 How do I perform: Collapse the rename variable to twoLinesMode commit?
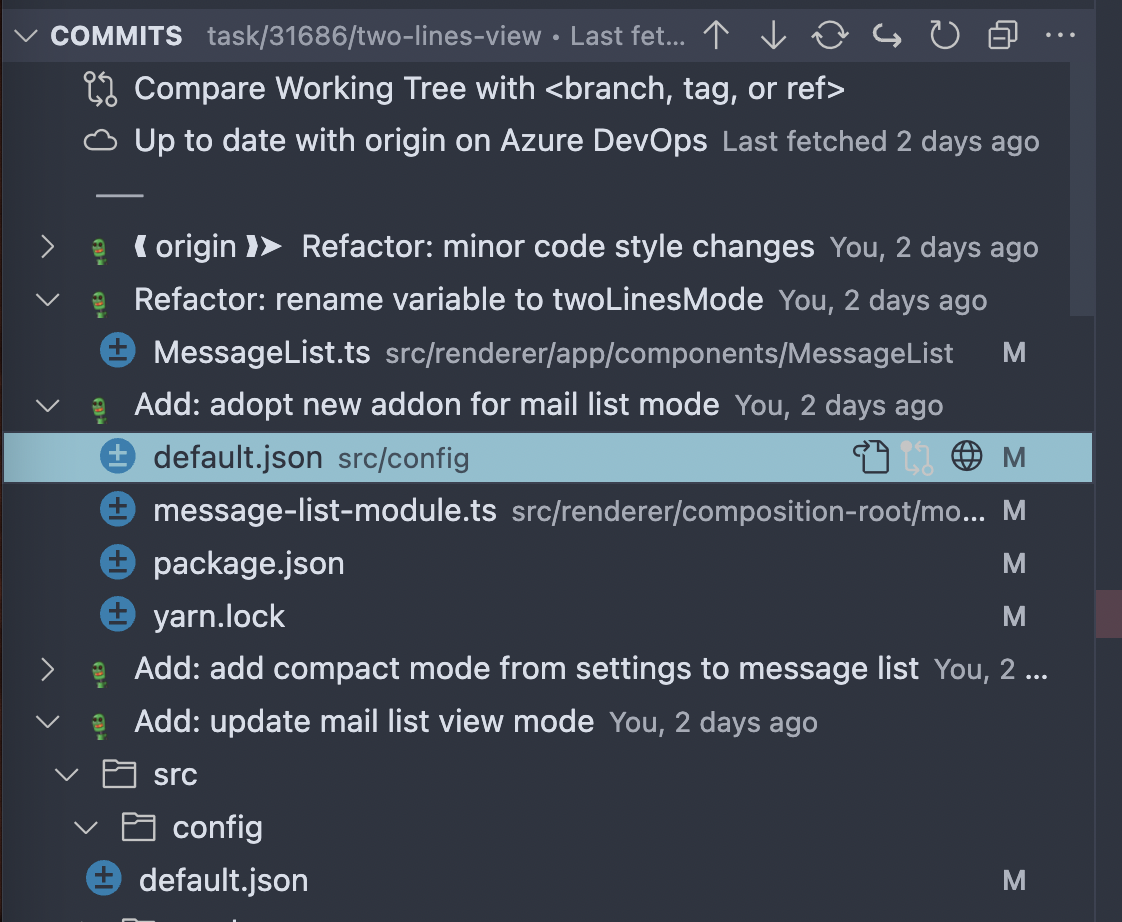[x=47, y=300]
